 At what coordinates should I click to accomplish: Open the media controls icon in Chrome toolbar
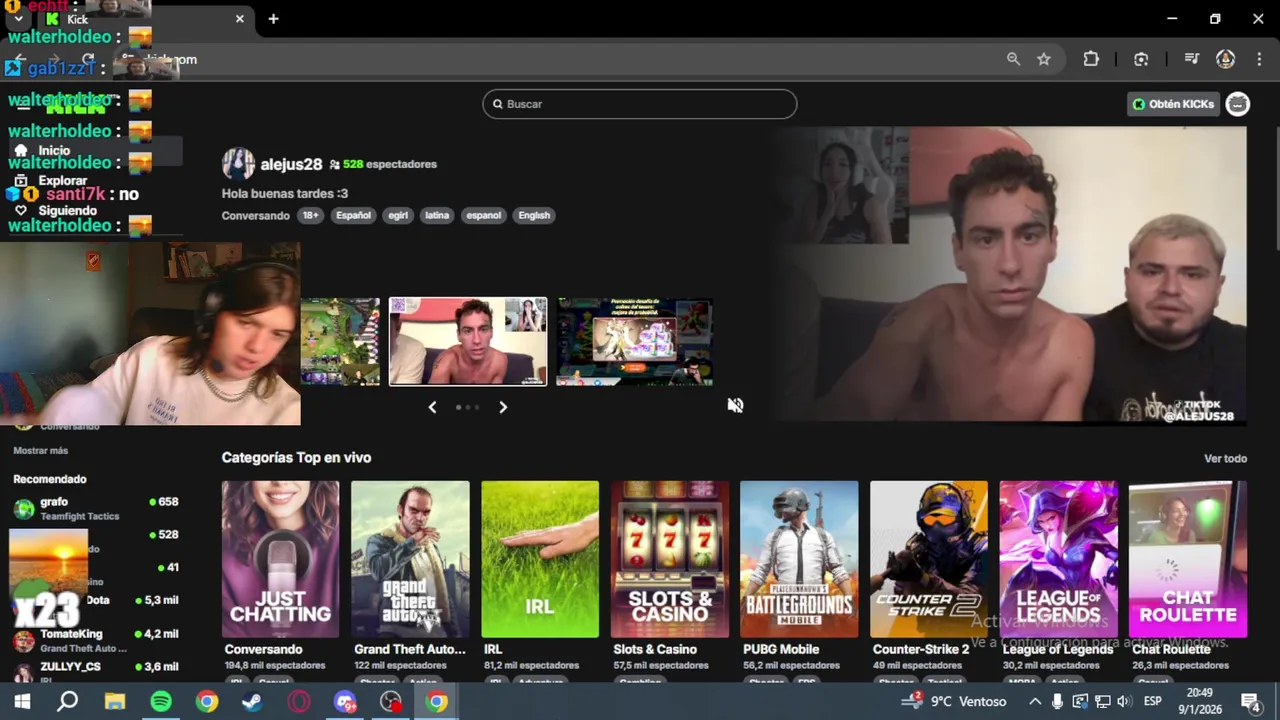[1191, 59]
